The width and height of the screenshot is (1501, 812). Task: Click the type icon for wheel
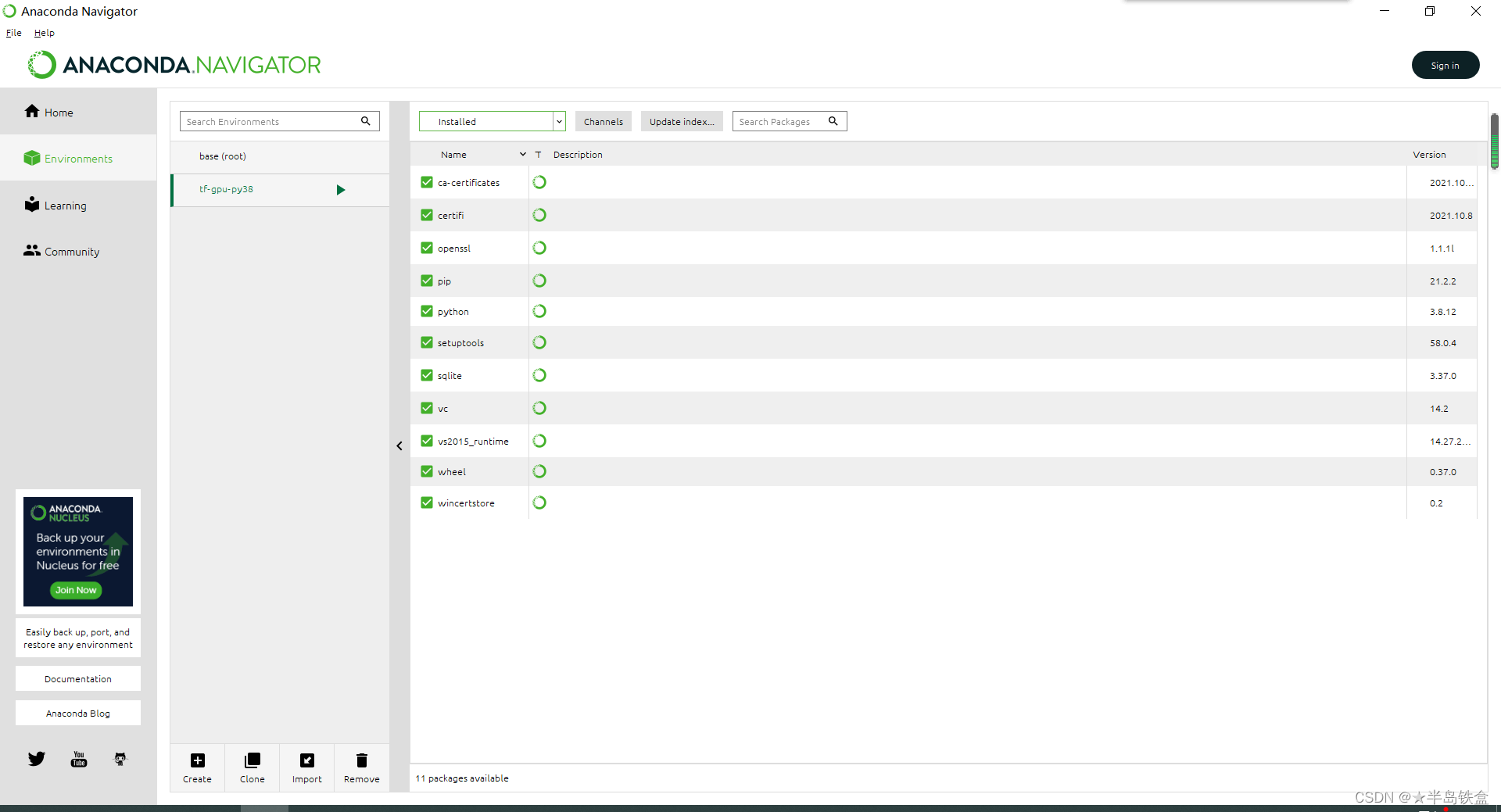pos(539,471)
